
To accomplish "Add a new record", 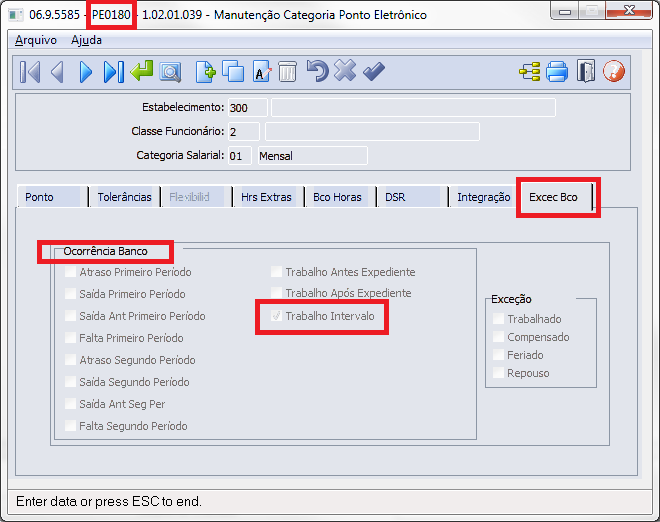I will coord(205,72).
